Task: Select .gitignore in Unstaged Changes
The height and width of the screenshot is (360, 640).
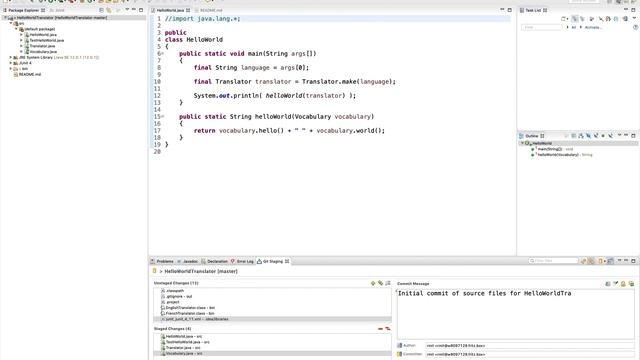Action: [x=176, y=297]
